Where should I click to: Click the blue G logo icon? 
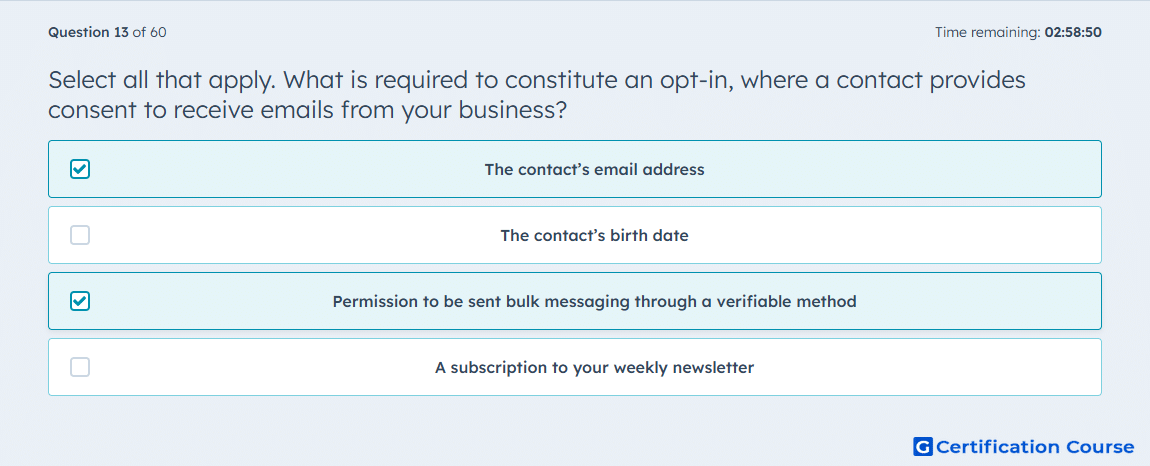click(923, 446)
